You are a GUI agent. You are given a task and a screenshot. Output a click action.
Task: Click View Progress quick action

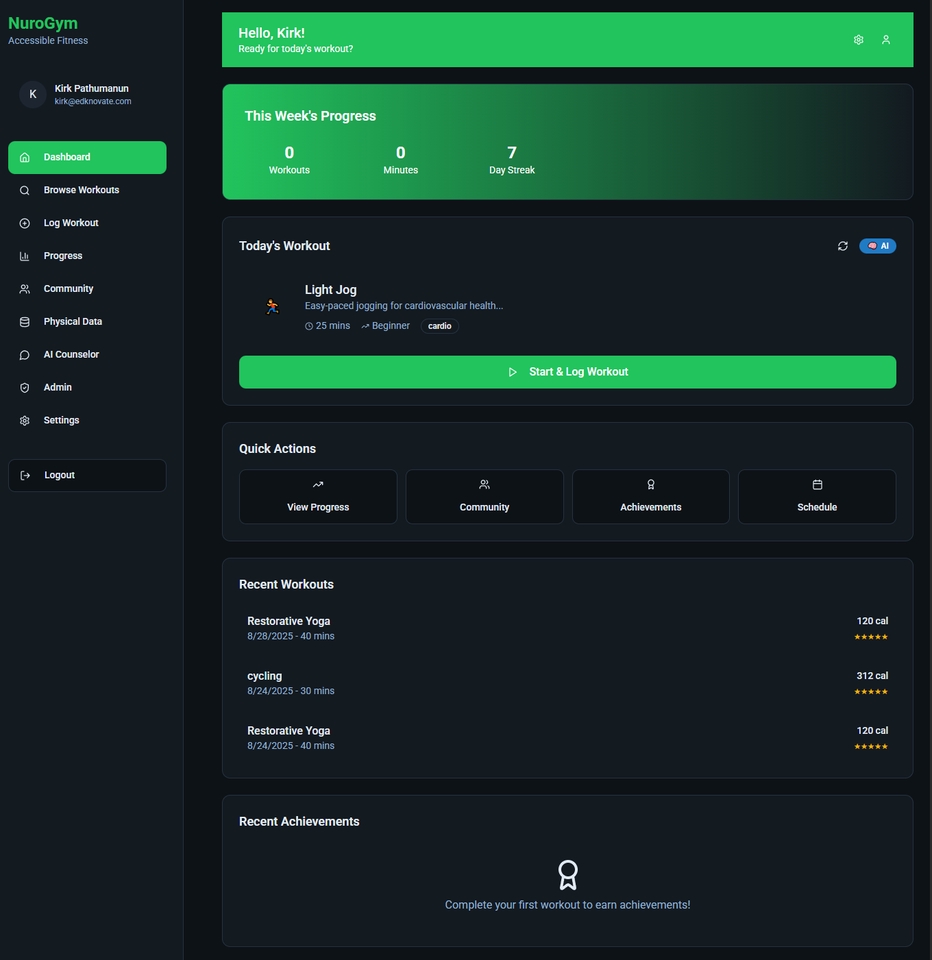(318, 497)
